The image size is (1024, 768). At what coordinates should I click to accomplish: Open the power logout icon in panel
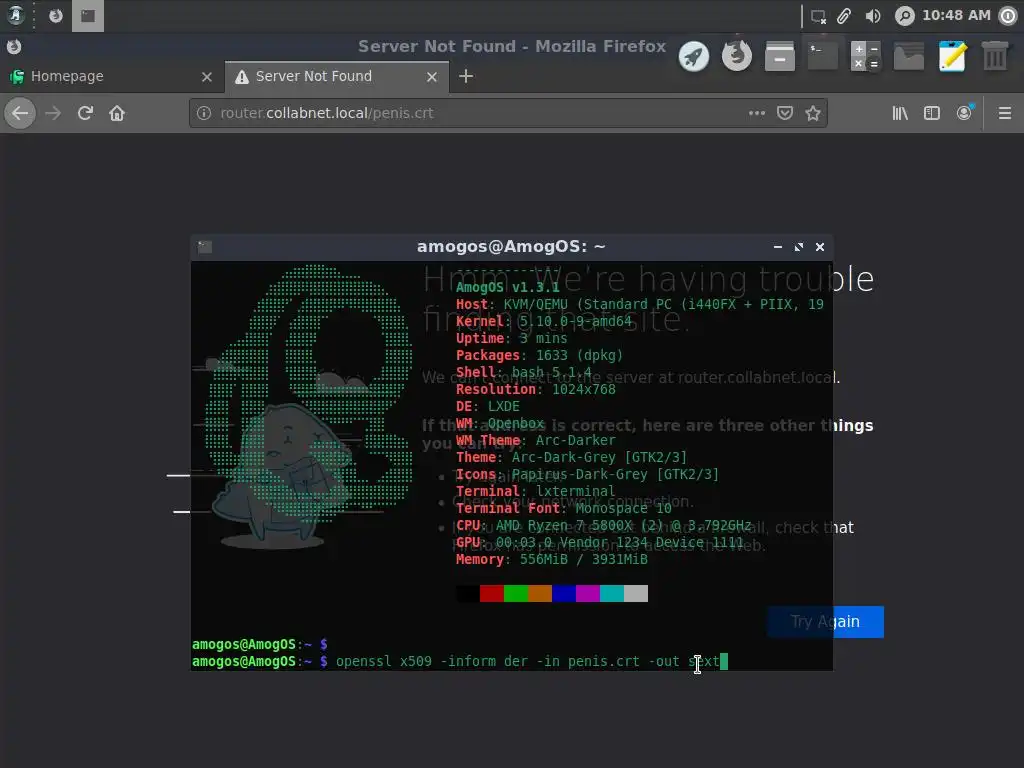click(x=1008, y=16)
